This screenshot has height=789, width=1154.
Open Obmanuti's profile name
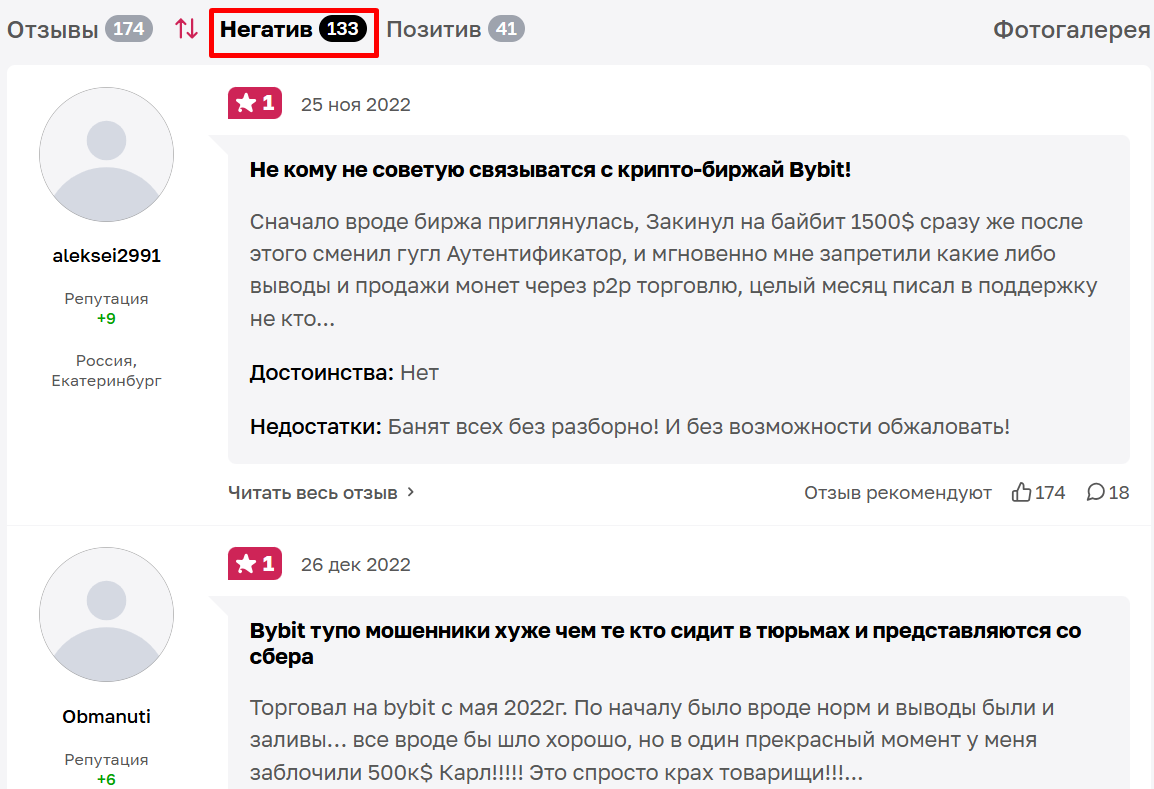point(106,714)
